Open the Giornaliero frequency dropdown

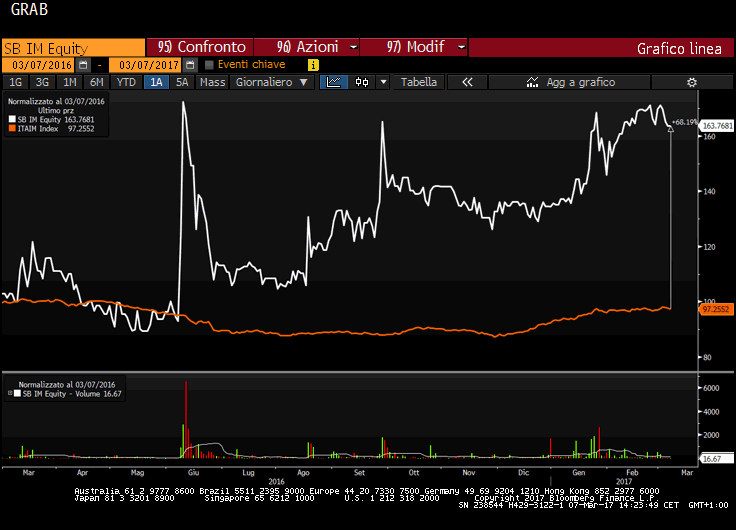pyautogui.click(x=271, y=82)
